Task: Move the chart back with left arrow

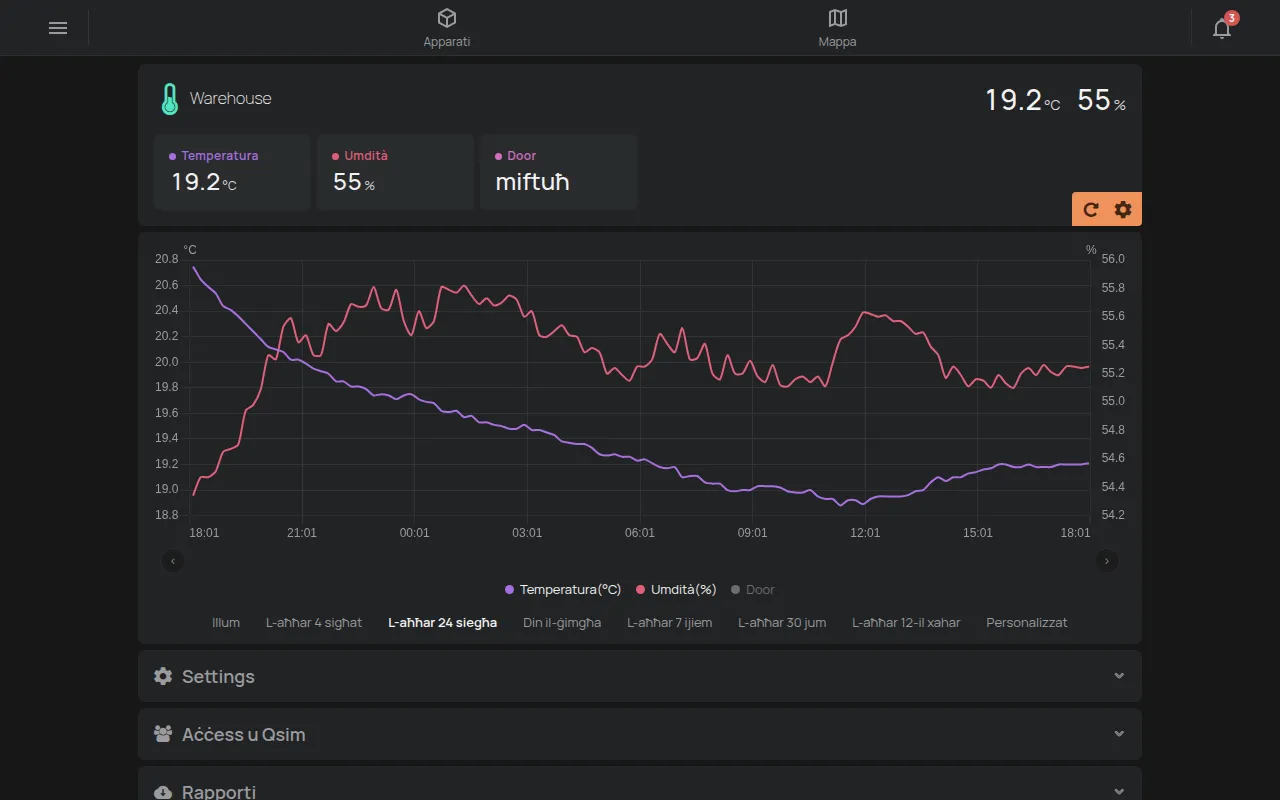Action: 173,561
